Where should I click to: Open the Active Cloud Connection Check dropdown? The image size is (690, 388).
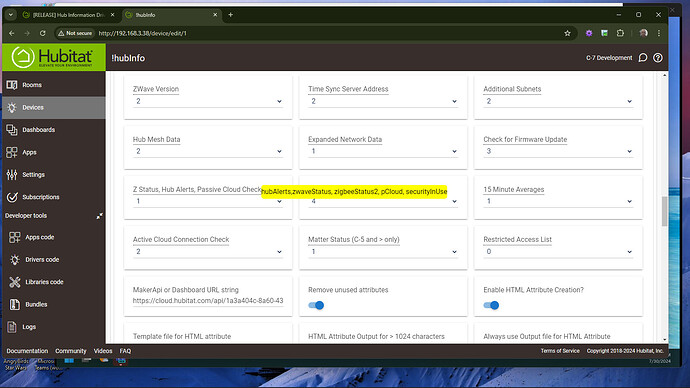pos(208,252)
